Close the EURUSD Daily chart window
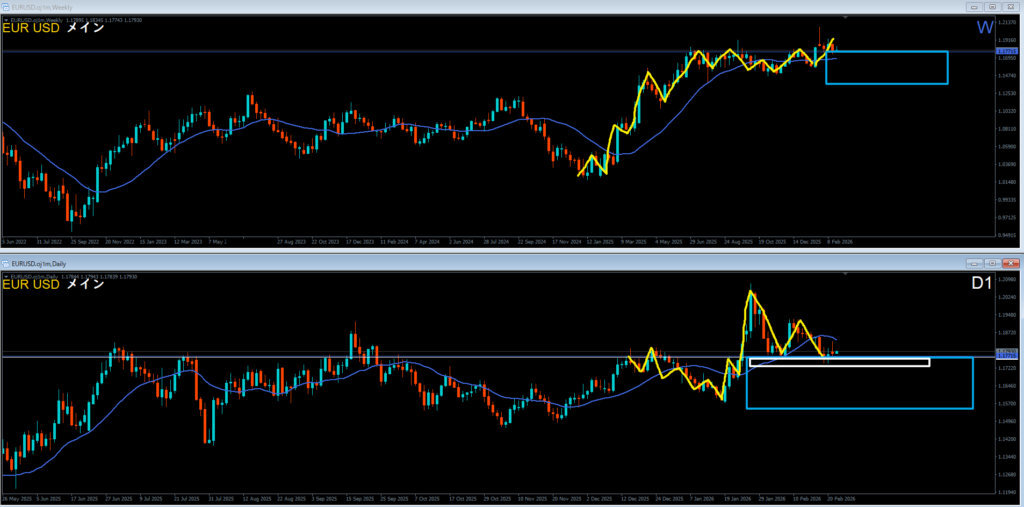 (1013, 262)
